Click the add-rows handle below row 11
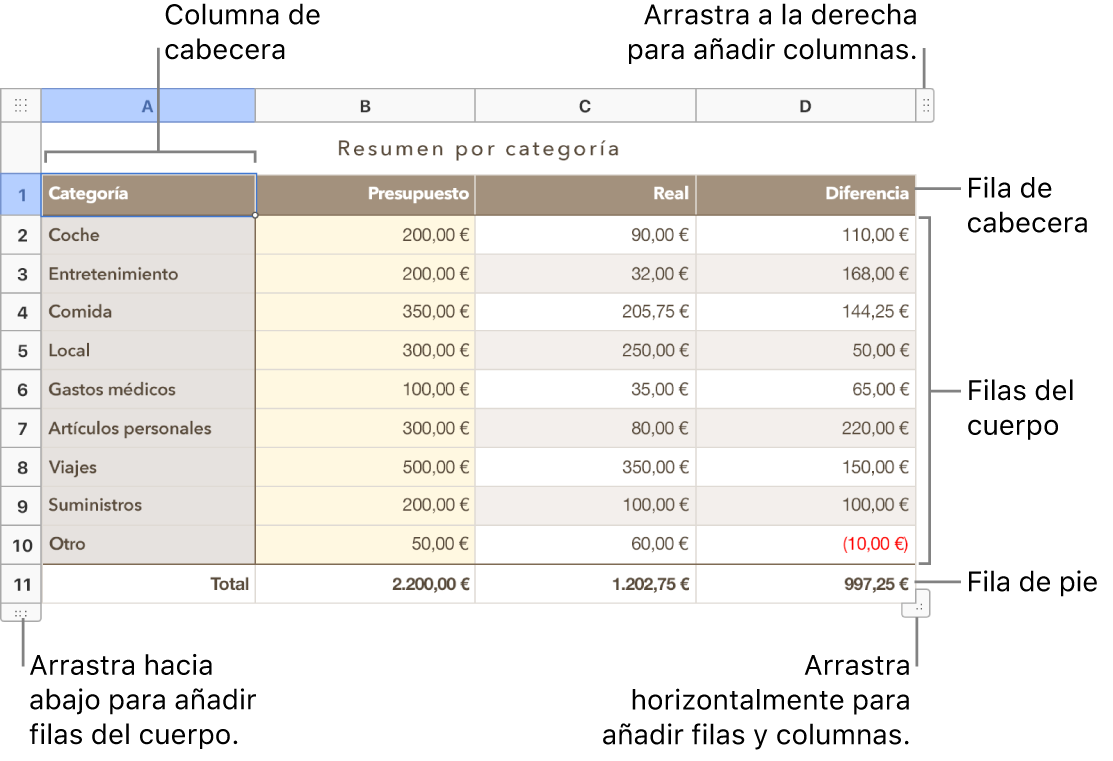1113x761 pixels. tap(21, 613)
